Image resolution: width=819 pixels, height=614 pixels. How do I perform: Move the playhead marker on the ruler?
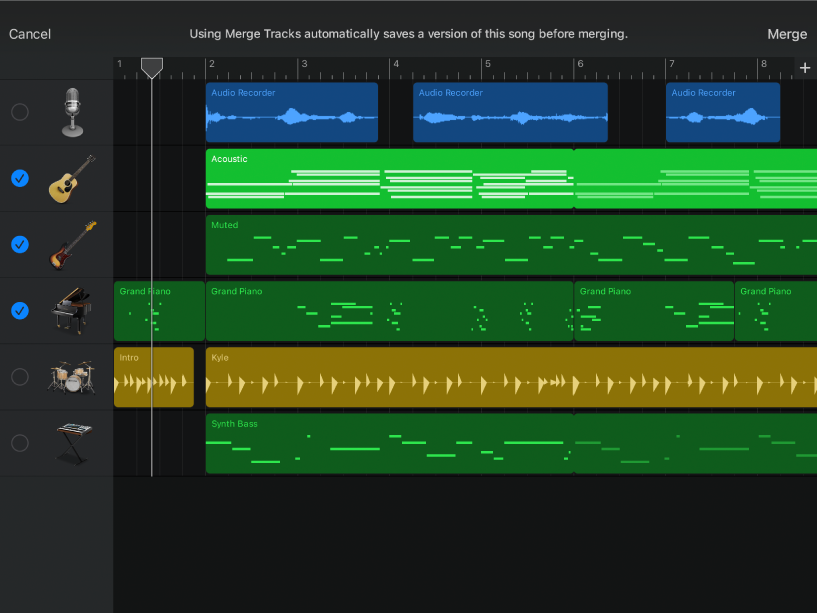click(151, 68)
